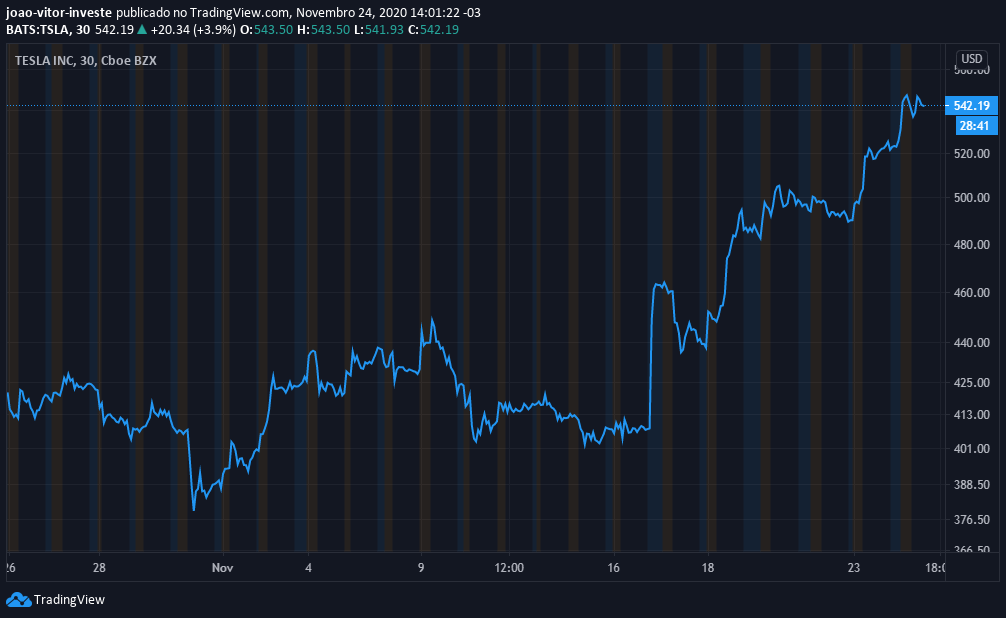Click the 480.00 price axis label
The image size is (1006, 618).
coord(971,245)
